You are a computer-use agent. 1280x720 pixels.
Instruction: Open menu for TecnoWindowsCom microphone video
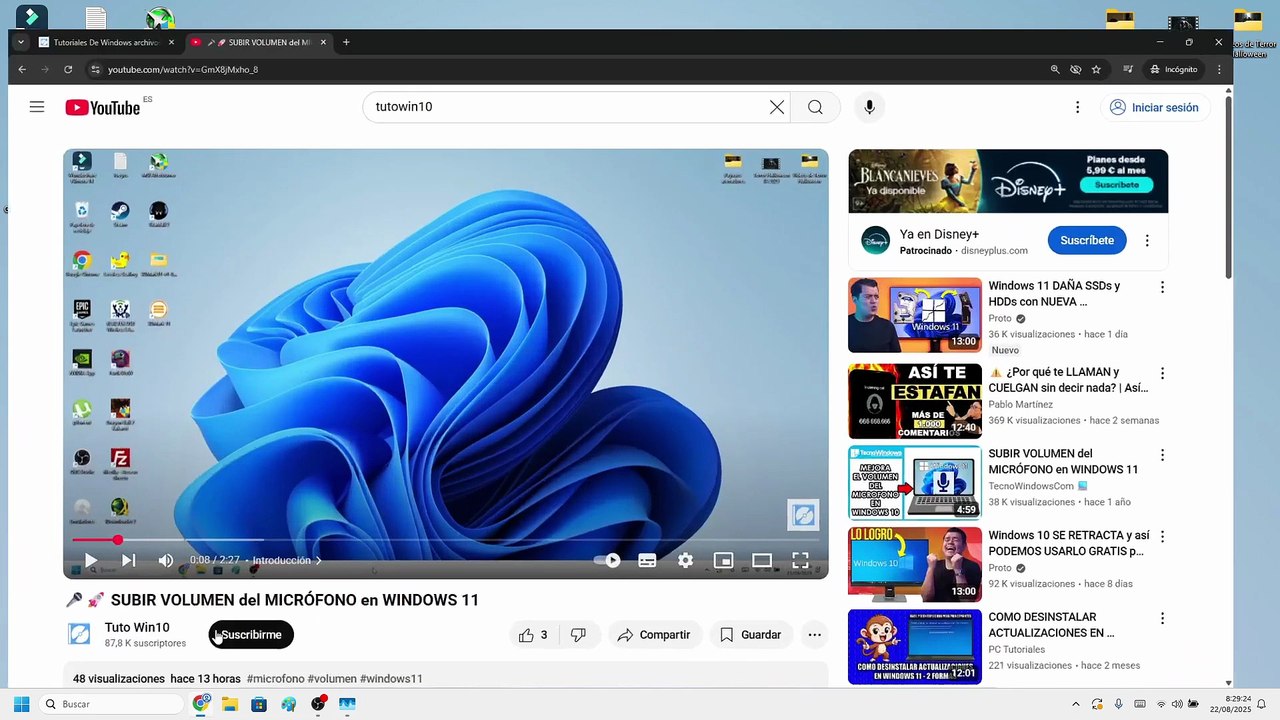(x=1162, y=455)
